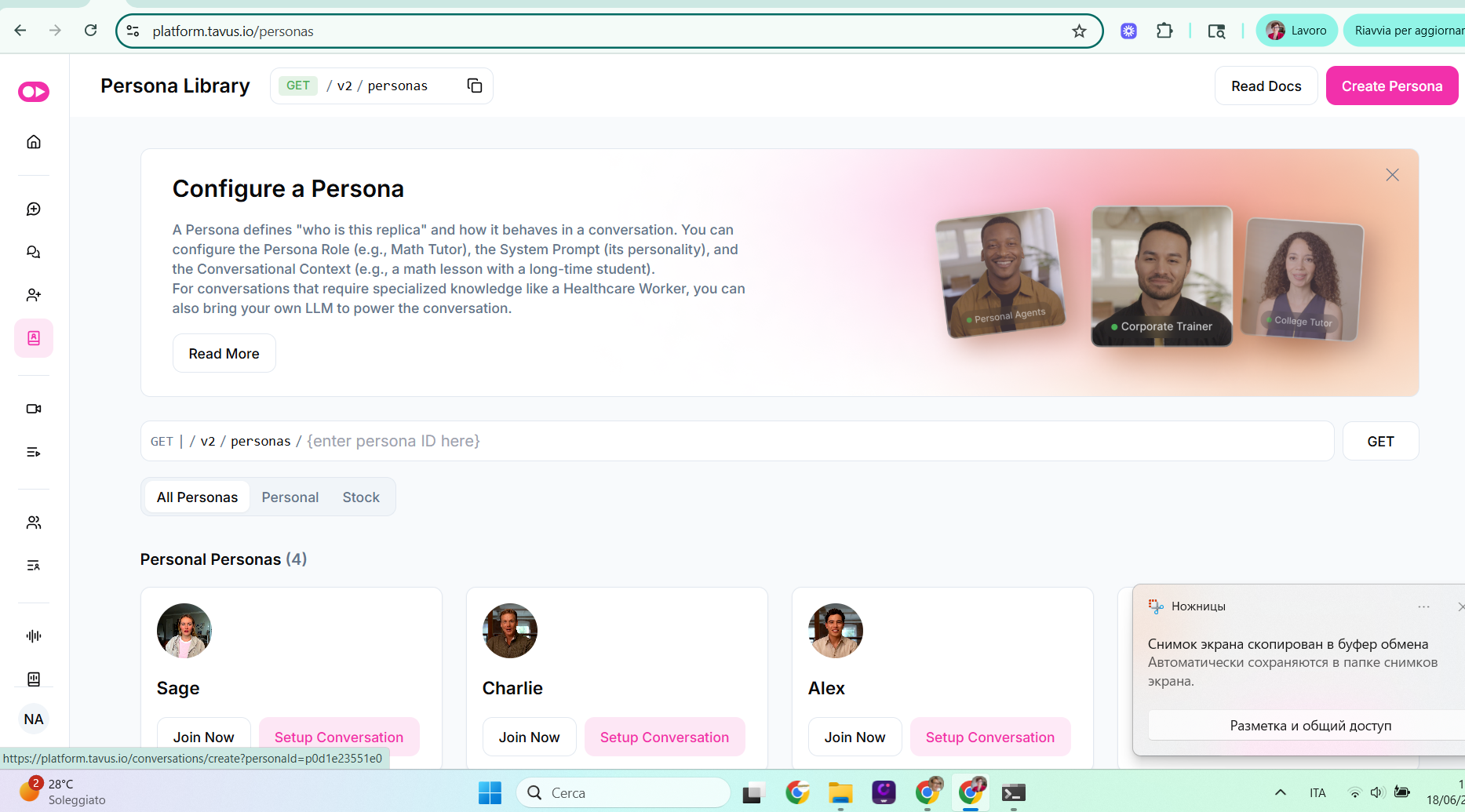Click the address bar URL
Screen dimensions: 1465x812
tap(233, 31)
